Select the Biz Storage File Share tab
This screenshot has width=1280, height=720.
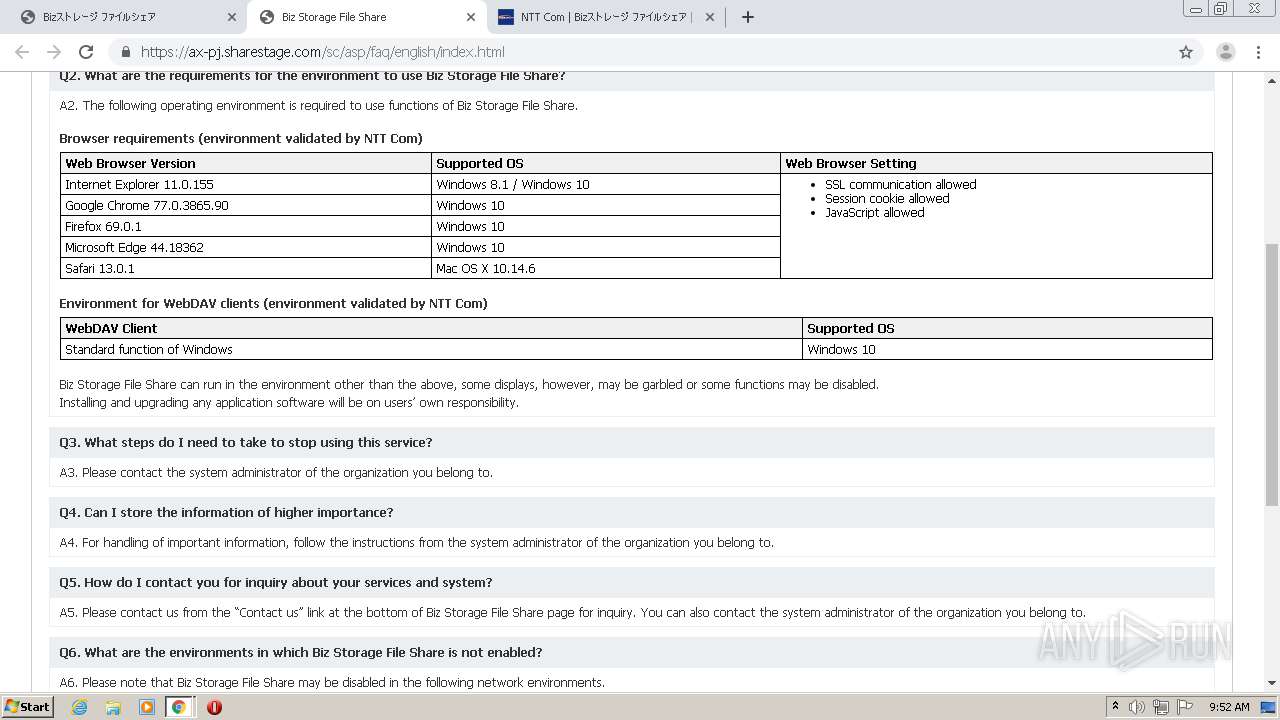pos(365,17)
